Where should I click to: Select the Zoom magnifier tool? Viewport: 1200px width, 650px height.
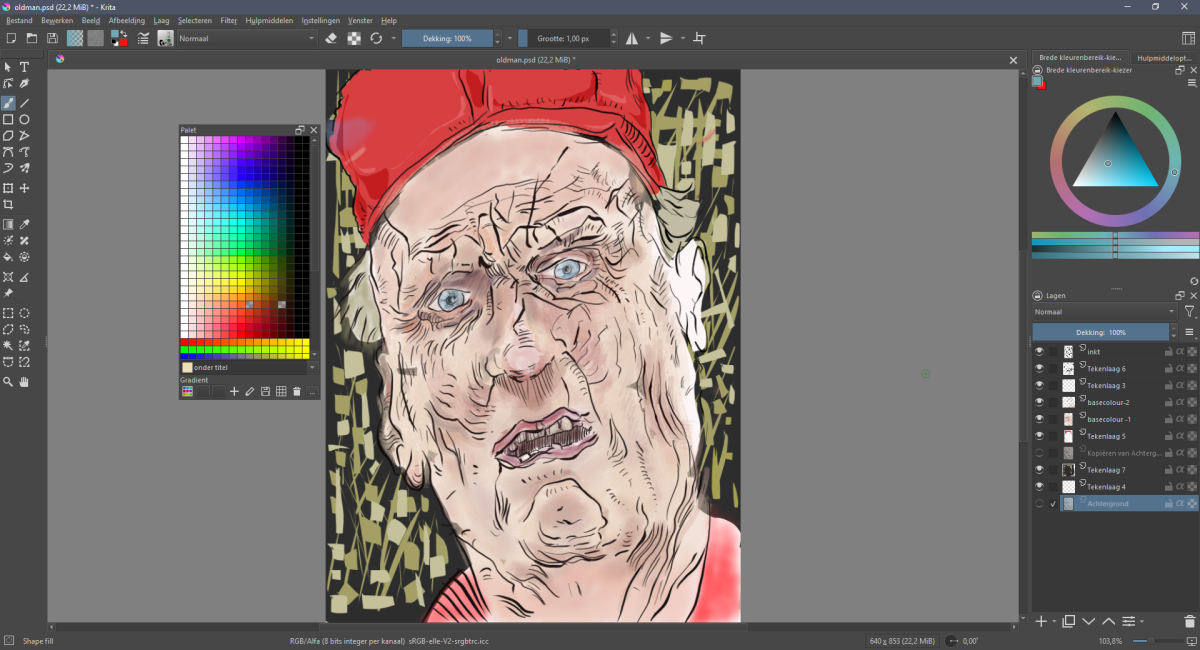point(8,382)
